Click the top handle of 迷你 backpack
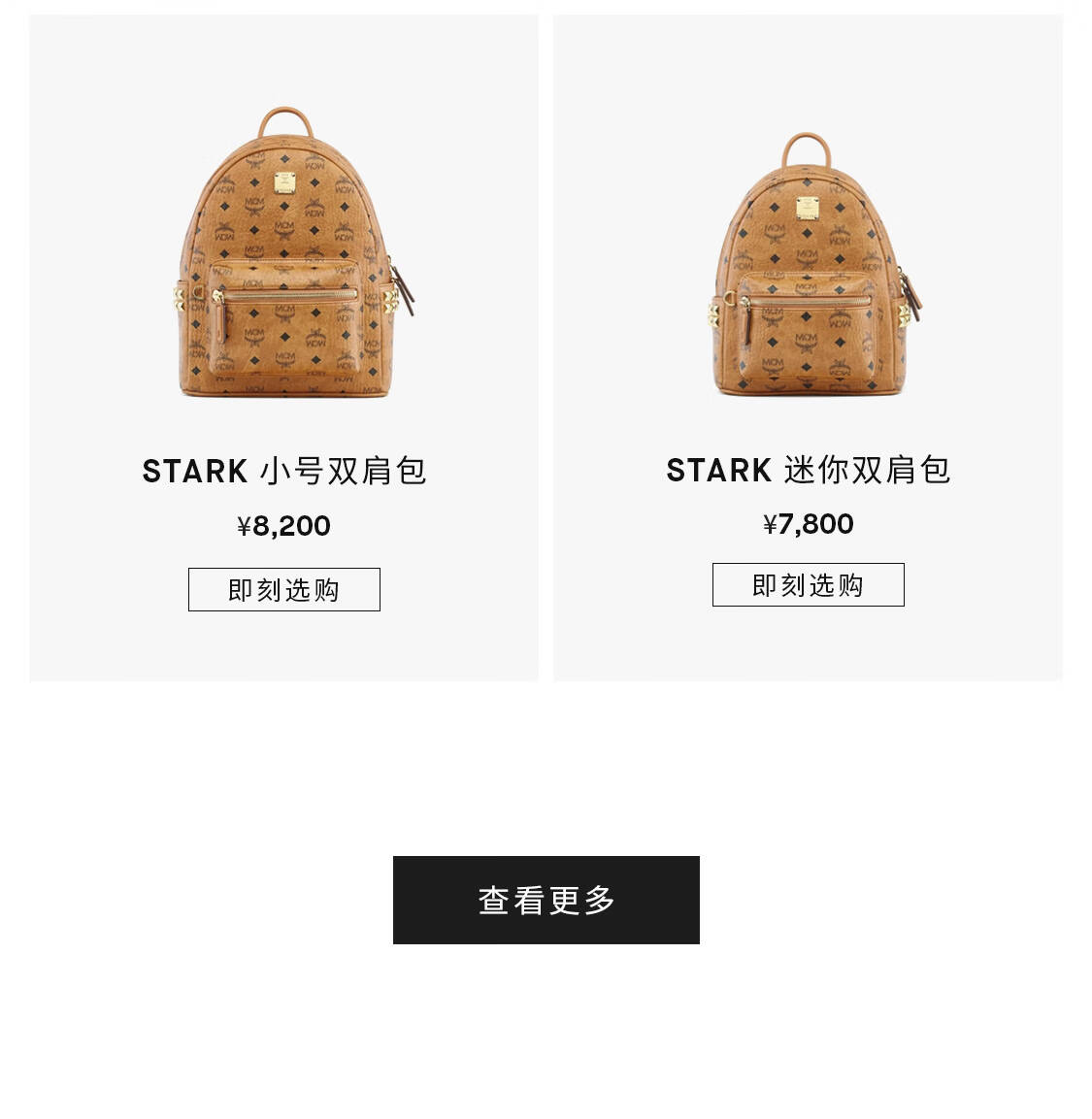The width and height of the screenshot is (1092, 1119). point(807,149)
